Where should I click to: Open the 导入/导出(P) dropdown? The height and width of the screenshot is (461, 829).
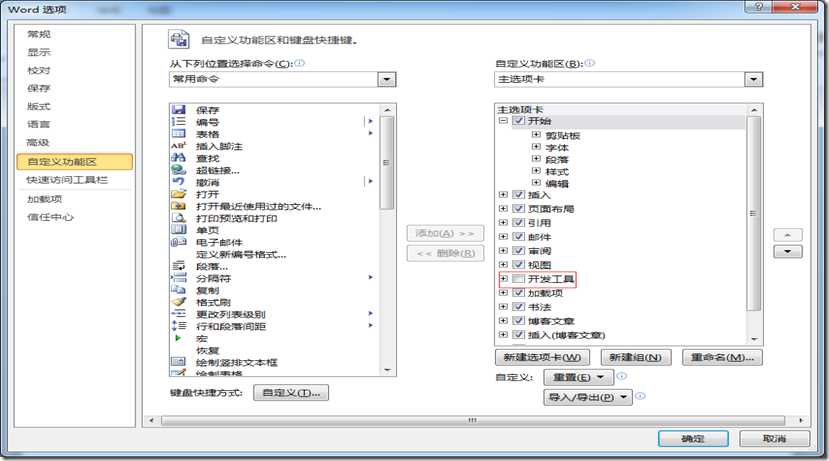588,397
